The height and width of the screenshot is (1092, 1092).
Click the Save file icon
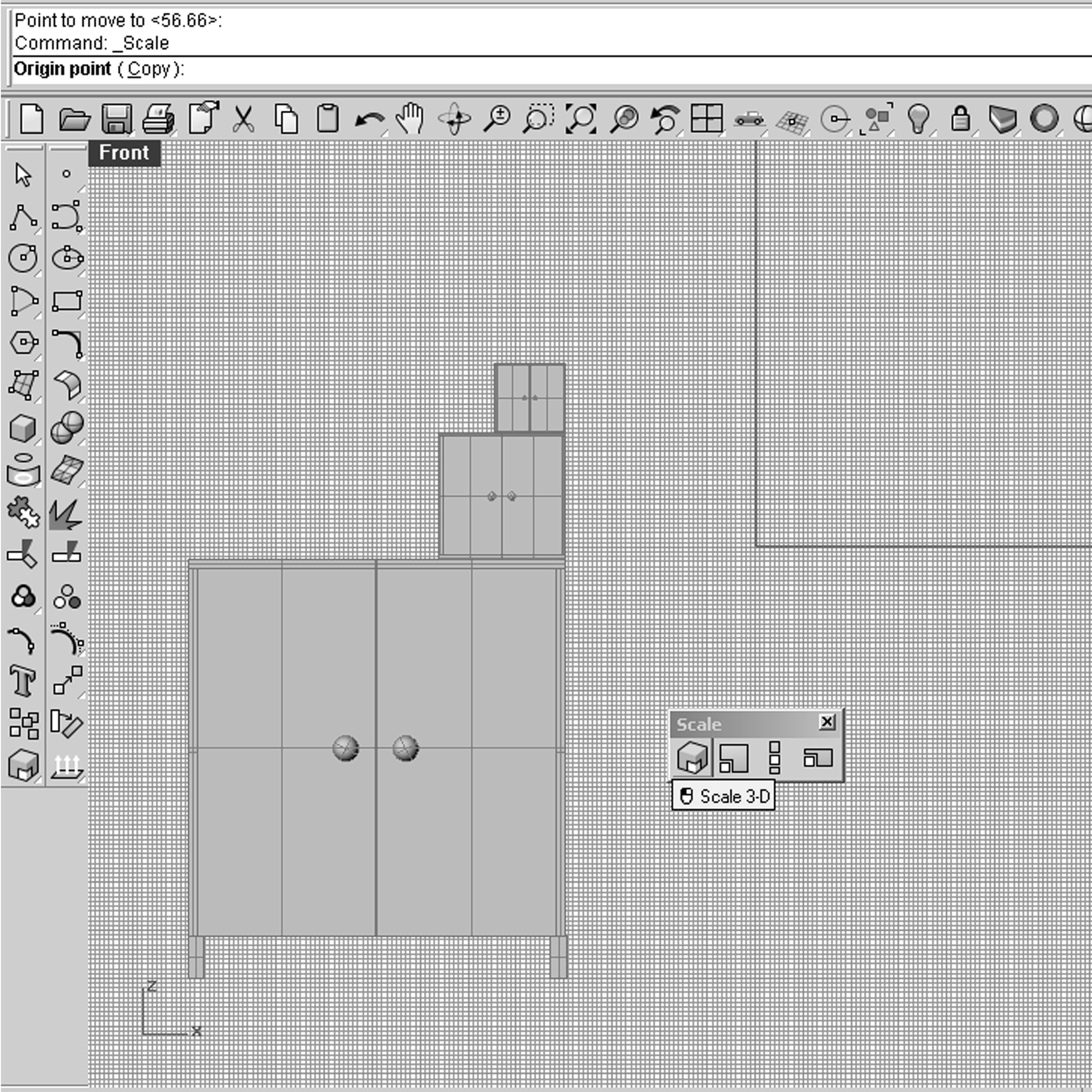[x=117, y=119]
